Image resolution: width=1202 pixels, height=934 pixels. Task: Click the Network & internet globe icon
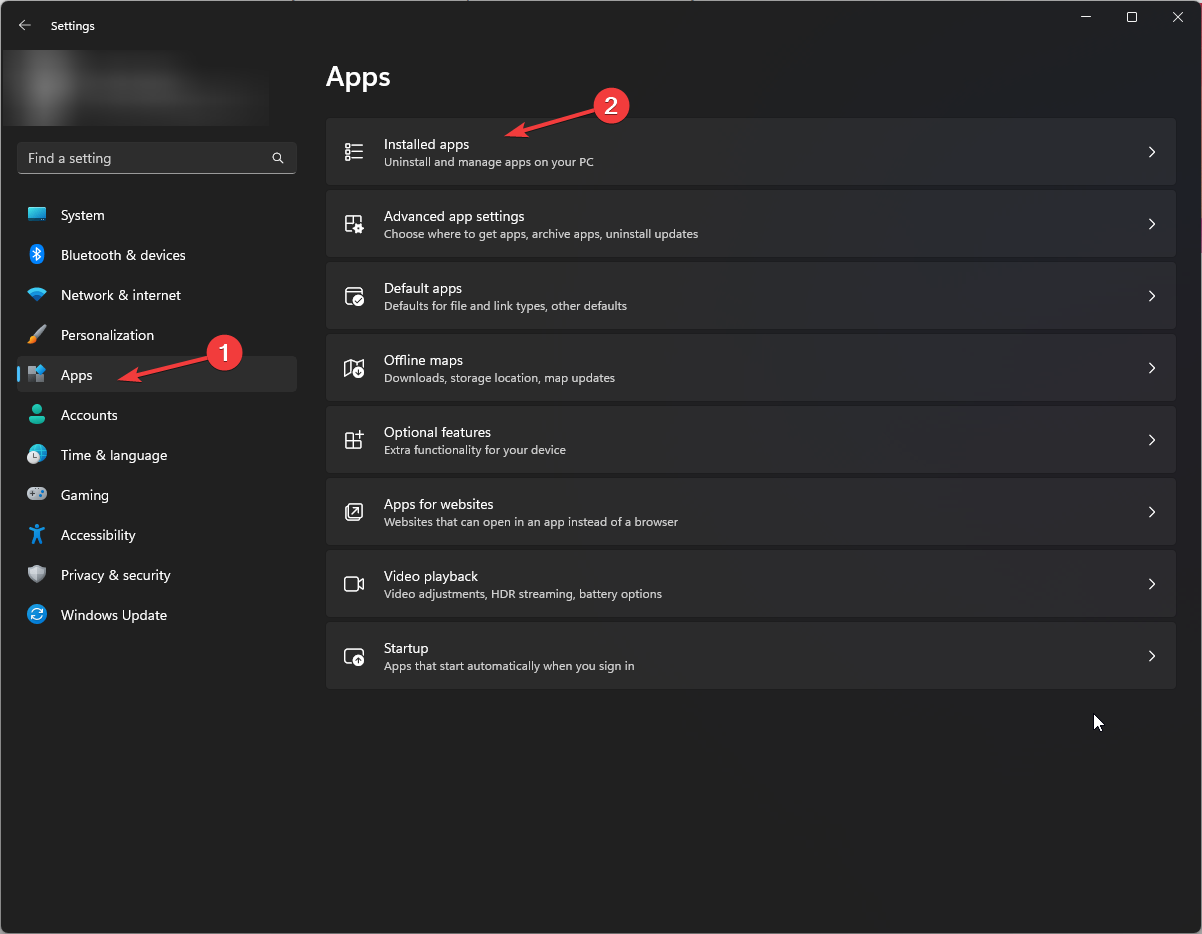click(x=37, y=295)
